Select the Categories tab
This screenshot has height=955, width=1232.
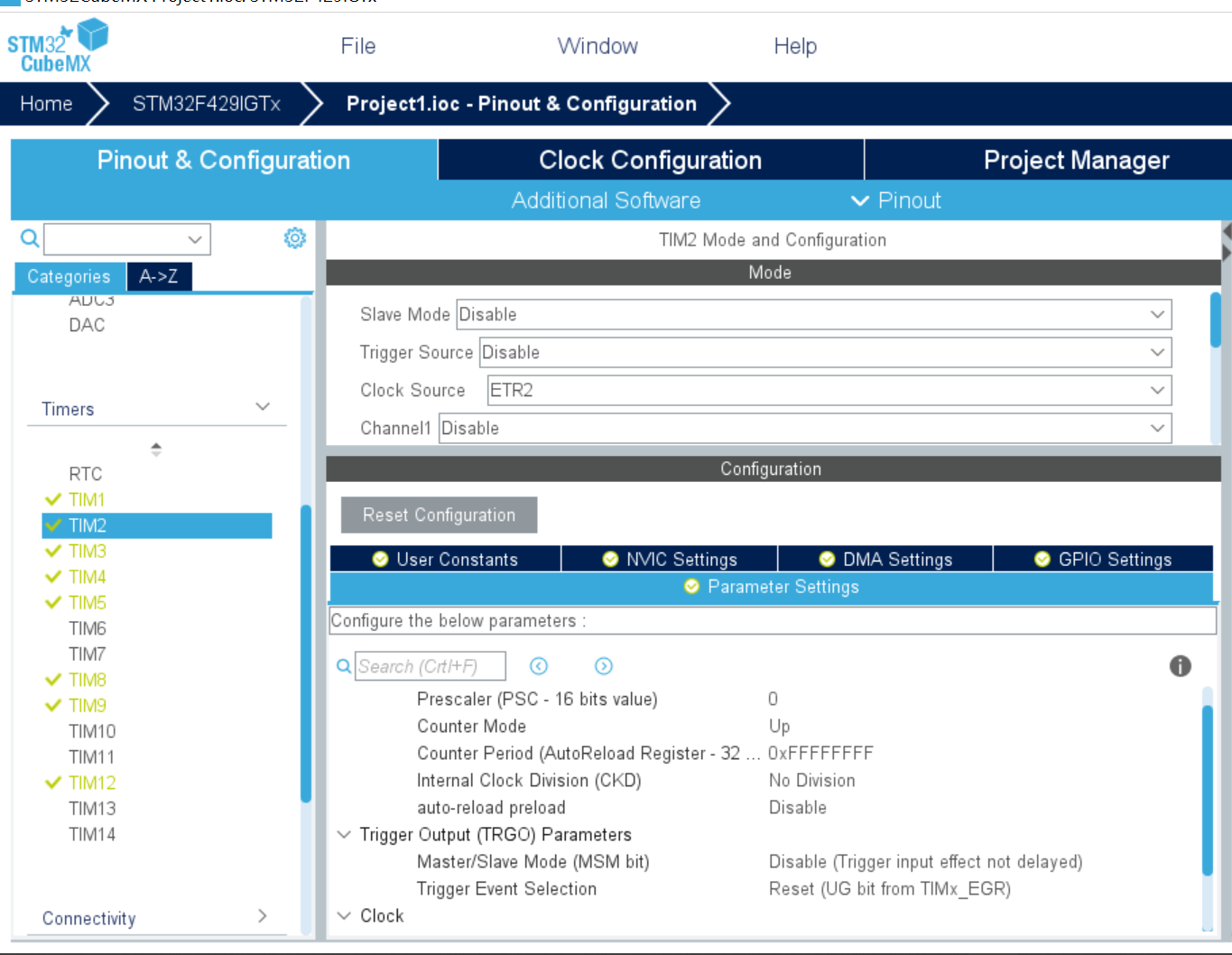[x=69, y=276]
